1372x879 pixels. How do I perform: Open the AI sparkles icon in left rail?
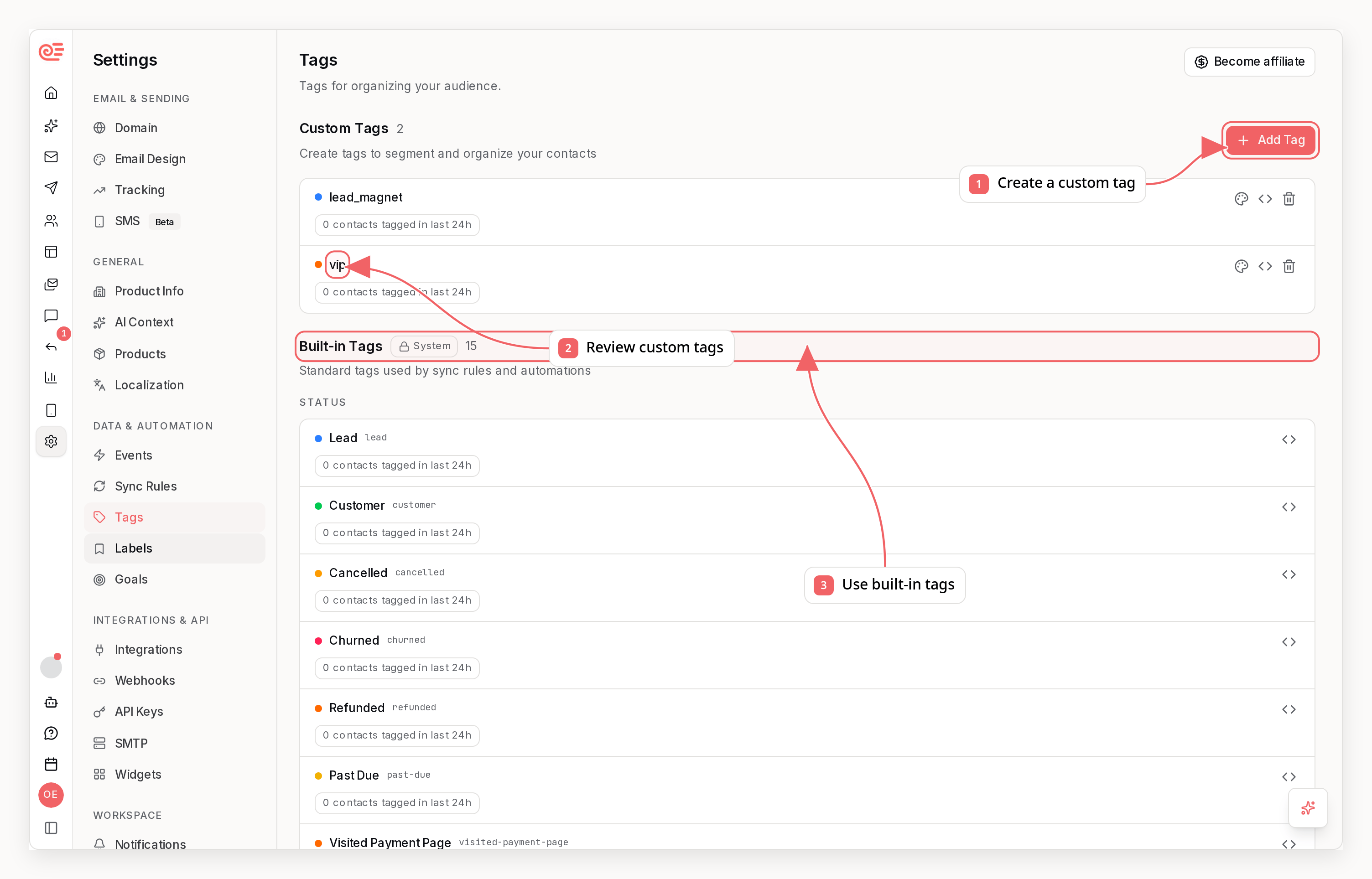(x=51, y=125)
